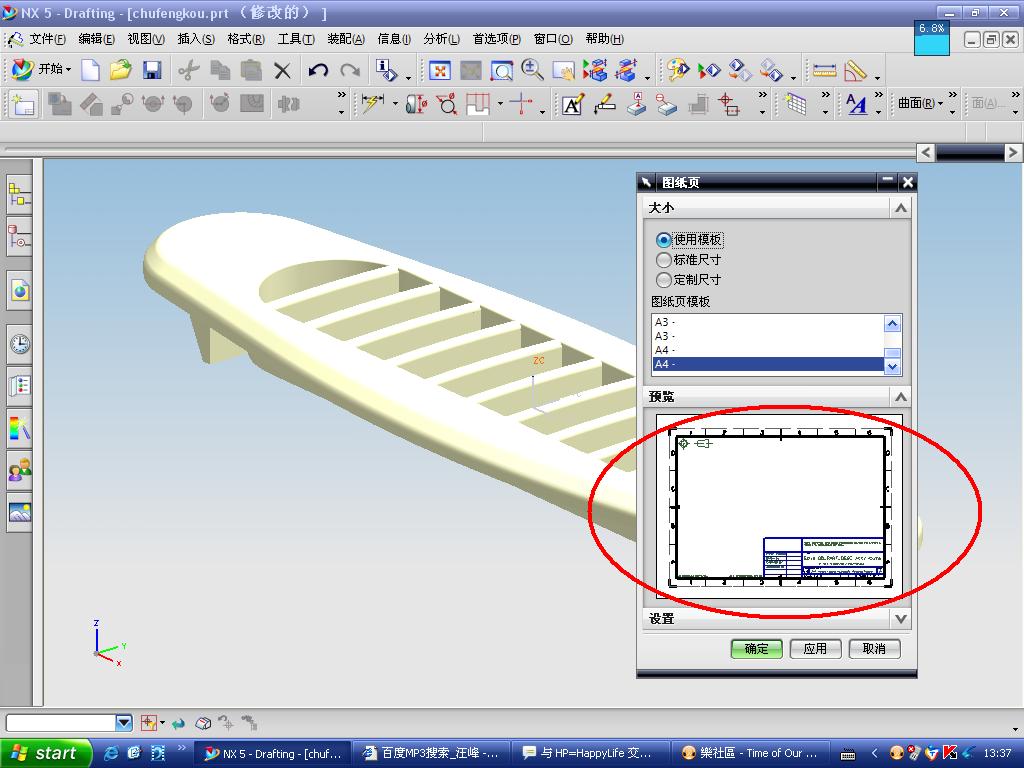Open the 装配(A) menu
1024x768 pixels.
346,39
